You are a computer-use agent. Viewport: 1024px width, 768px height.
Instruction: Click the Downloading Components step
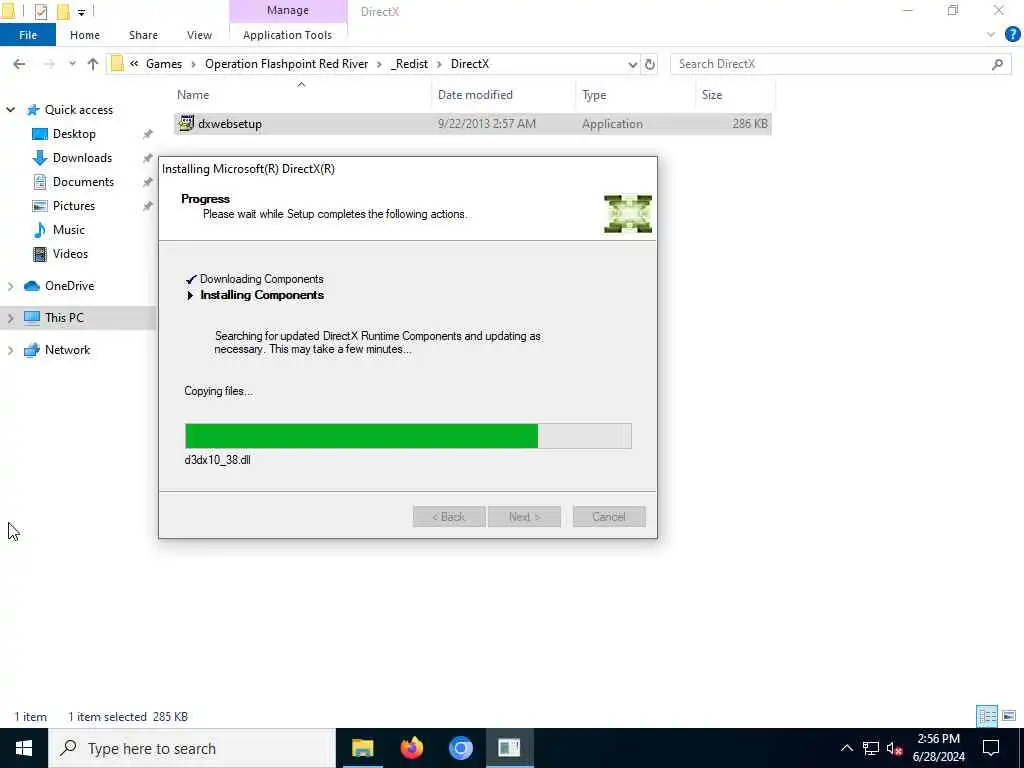261,279
